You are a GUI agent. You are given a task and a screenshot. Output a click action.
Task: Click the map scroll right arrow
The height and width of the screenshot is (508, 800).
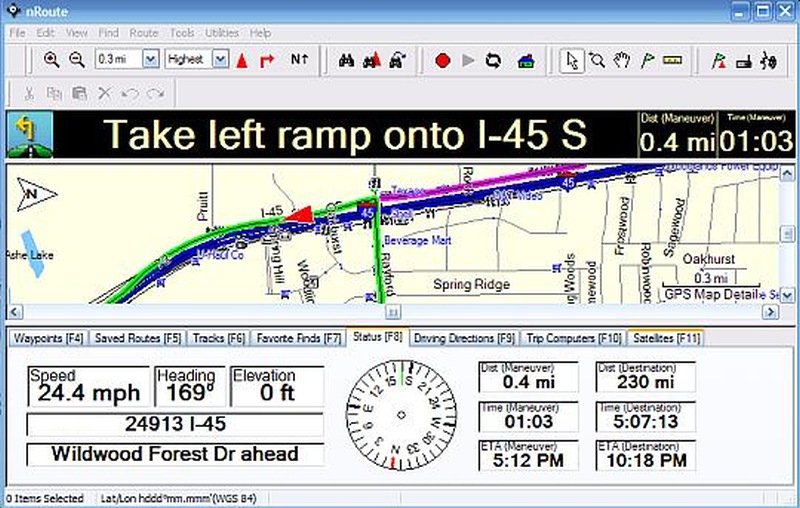click(770, 312)
